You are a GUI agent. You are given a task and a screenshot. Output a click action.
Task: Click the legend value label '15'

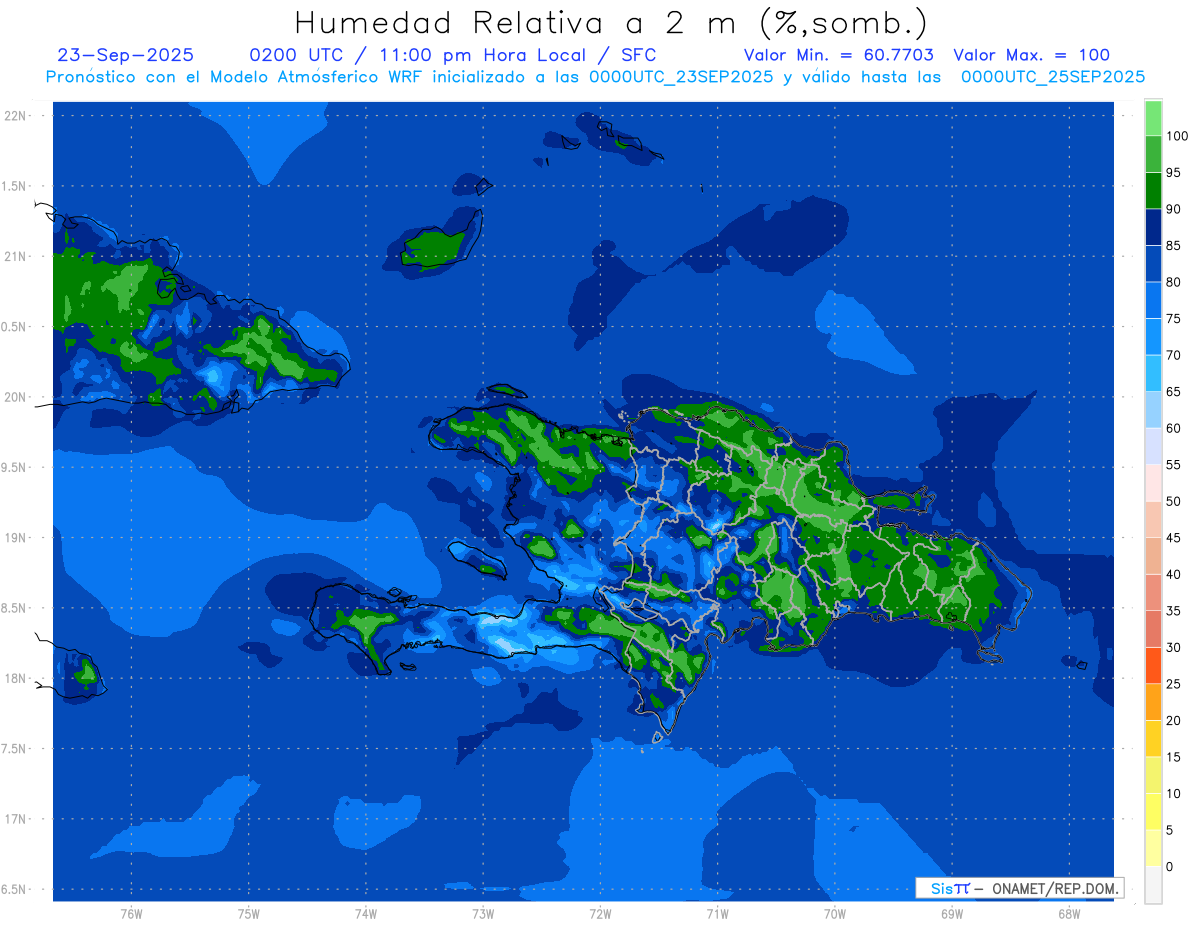(x=1173, y=757)
